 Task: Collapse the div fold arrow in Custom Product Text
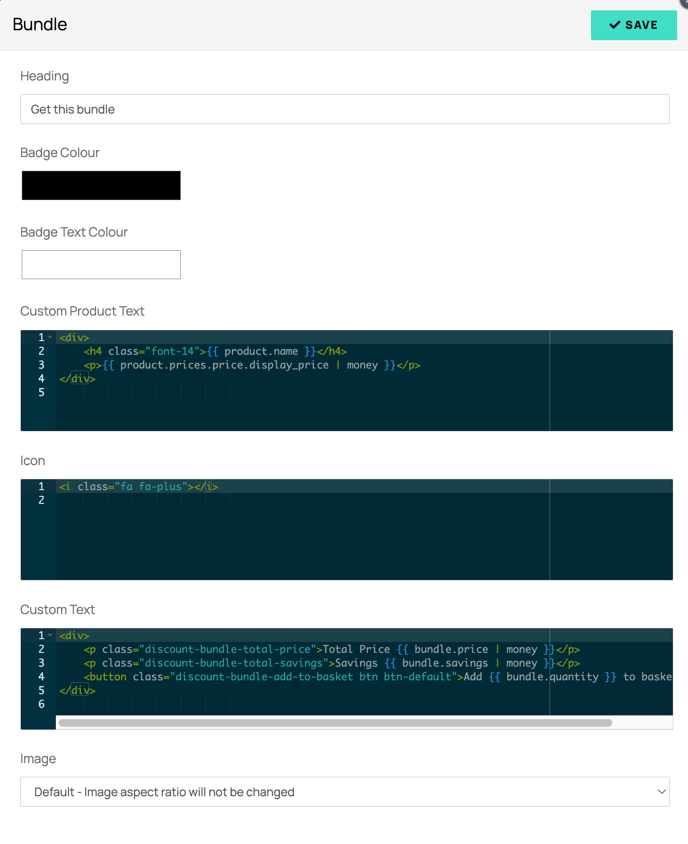click(x=50, y=337)
